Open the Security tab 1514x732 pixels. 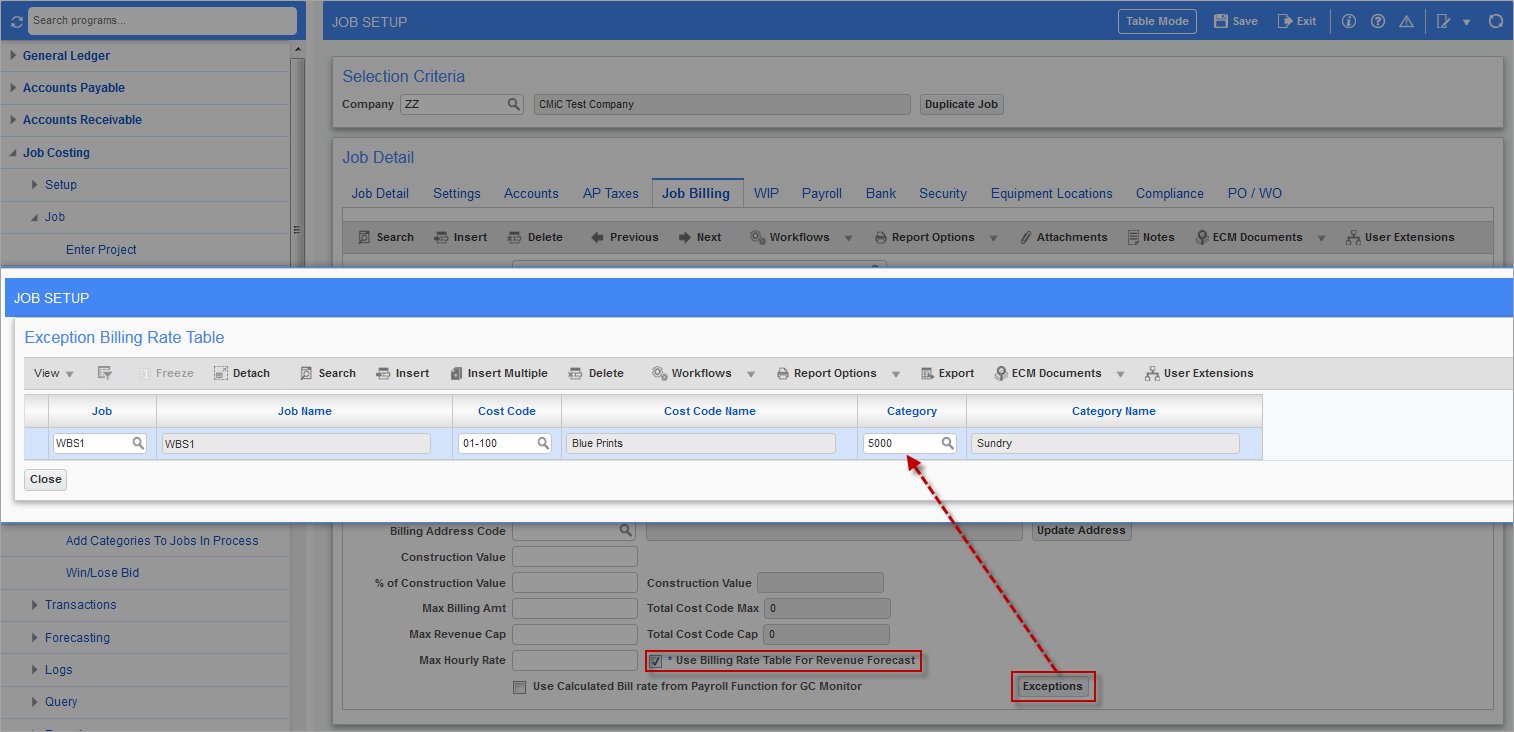pos(942,193)
